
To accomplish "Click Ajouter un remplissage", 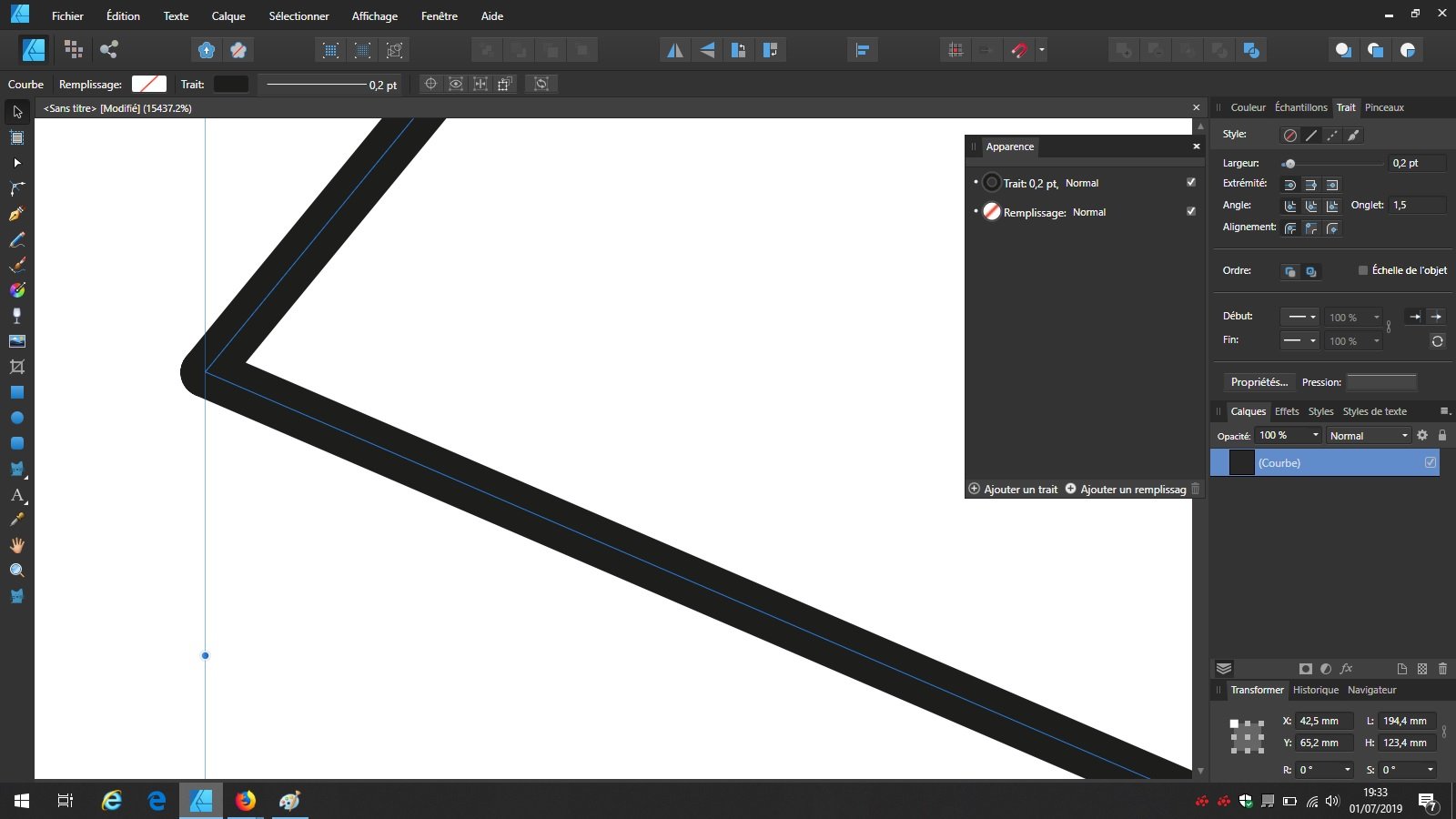I will point(1130,489).
